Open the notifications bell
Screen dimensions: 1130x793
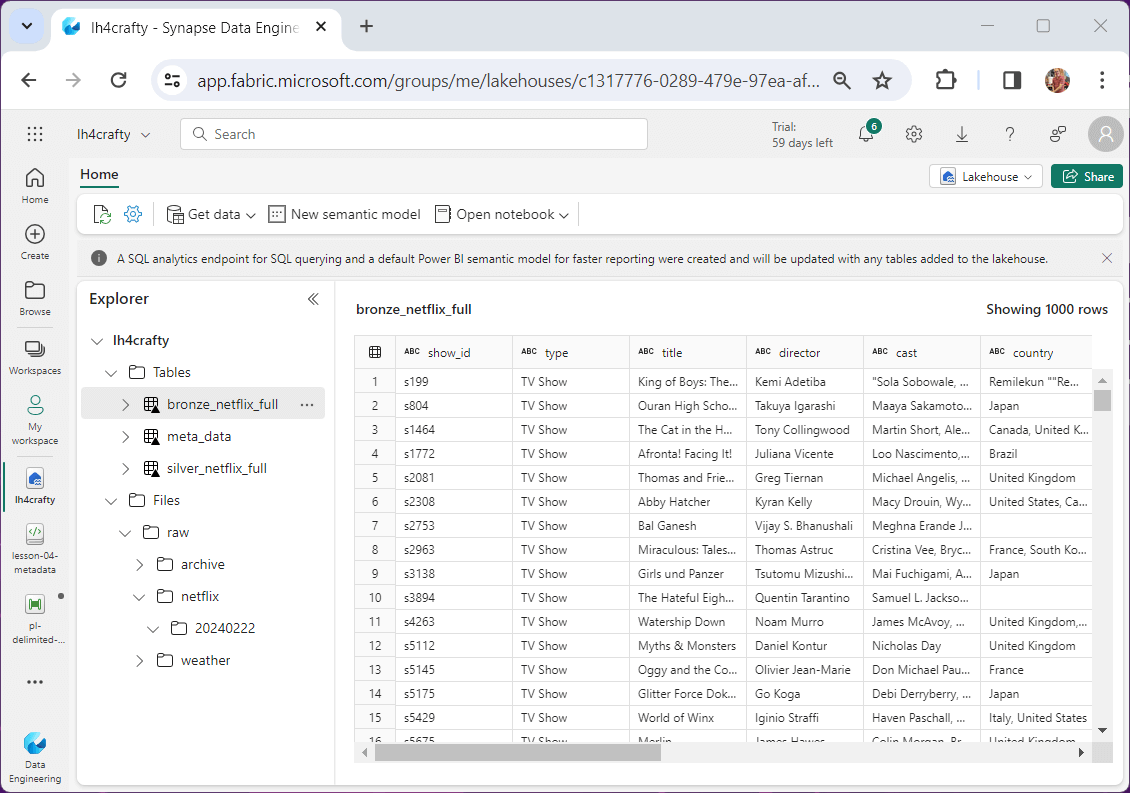pyautogui.click(x=866, y=134)
